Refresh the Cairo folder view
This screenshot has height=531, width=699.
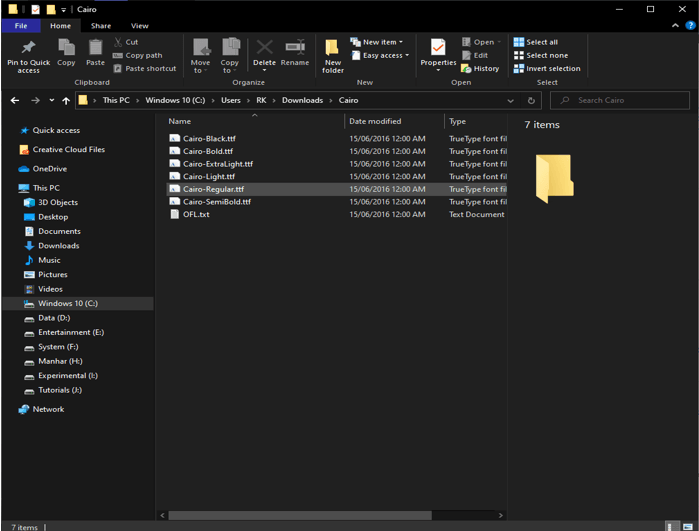point(531,101)
